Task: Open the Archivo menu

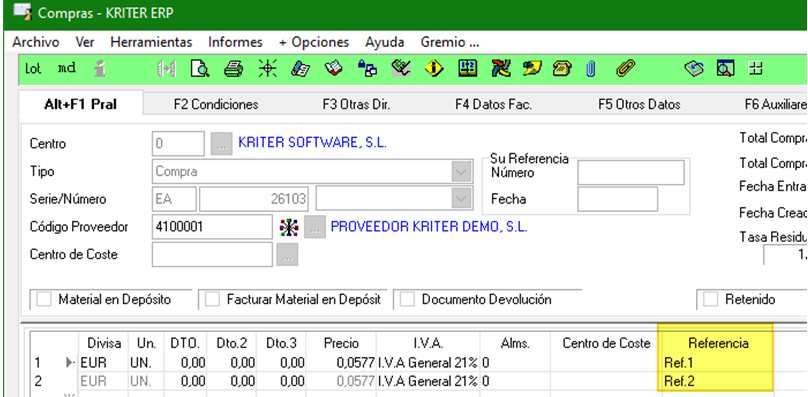Action: pyautogui.click(x=36, y=42)
